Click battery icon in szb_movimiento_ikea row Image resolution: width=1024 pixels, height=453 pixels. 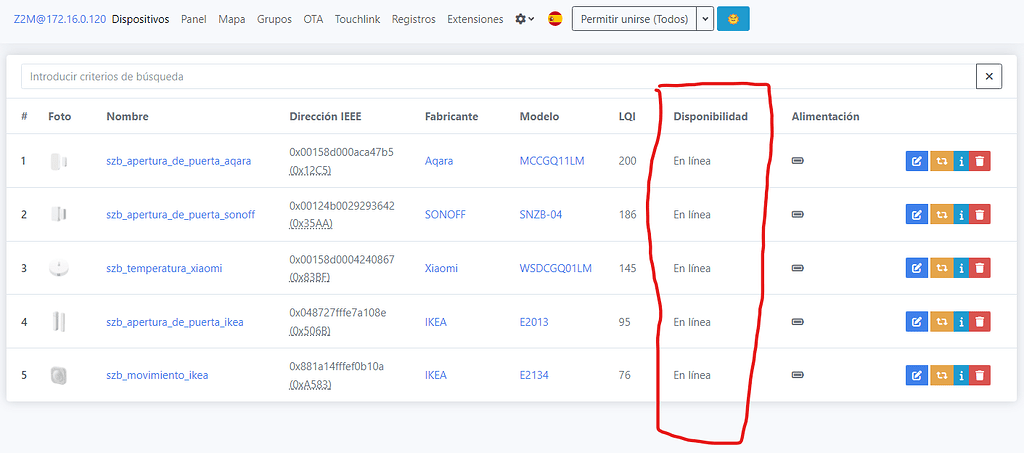click(797, 375)
